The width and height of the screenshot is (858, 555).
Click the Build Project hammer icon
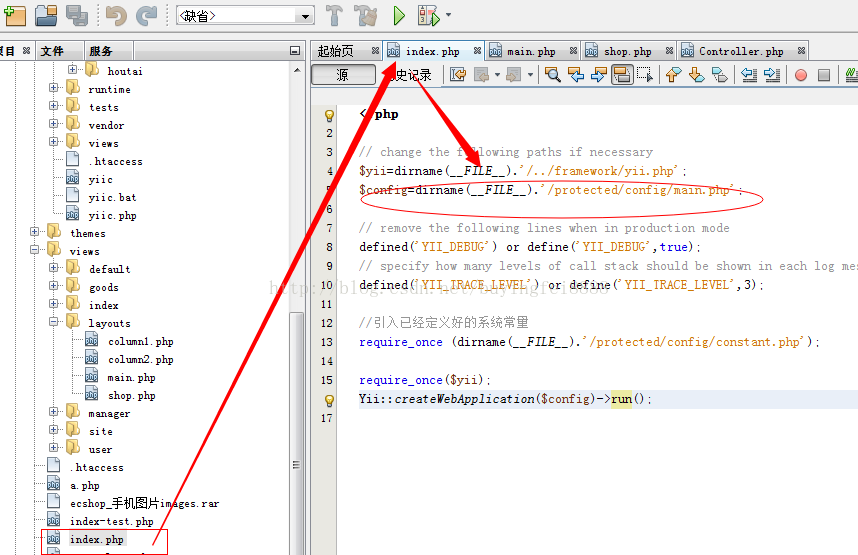coord(334,15)
